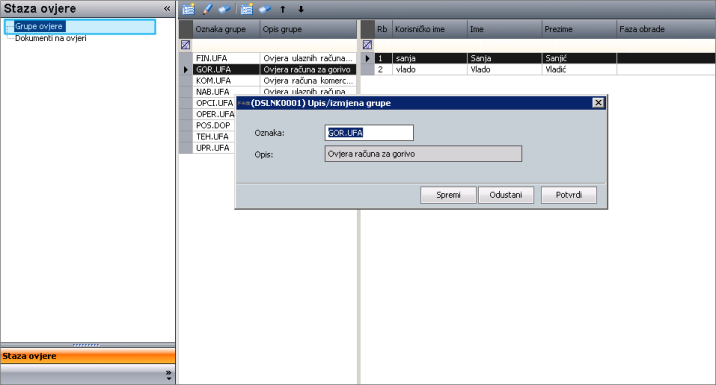Select Grupe ovjere tree node
This screenshot has width=716, height=385.
point(39,26)
